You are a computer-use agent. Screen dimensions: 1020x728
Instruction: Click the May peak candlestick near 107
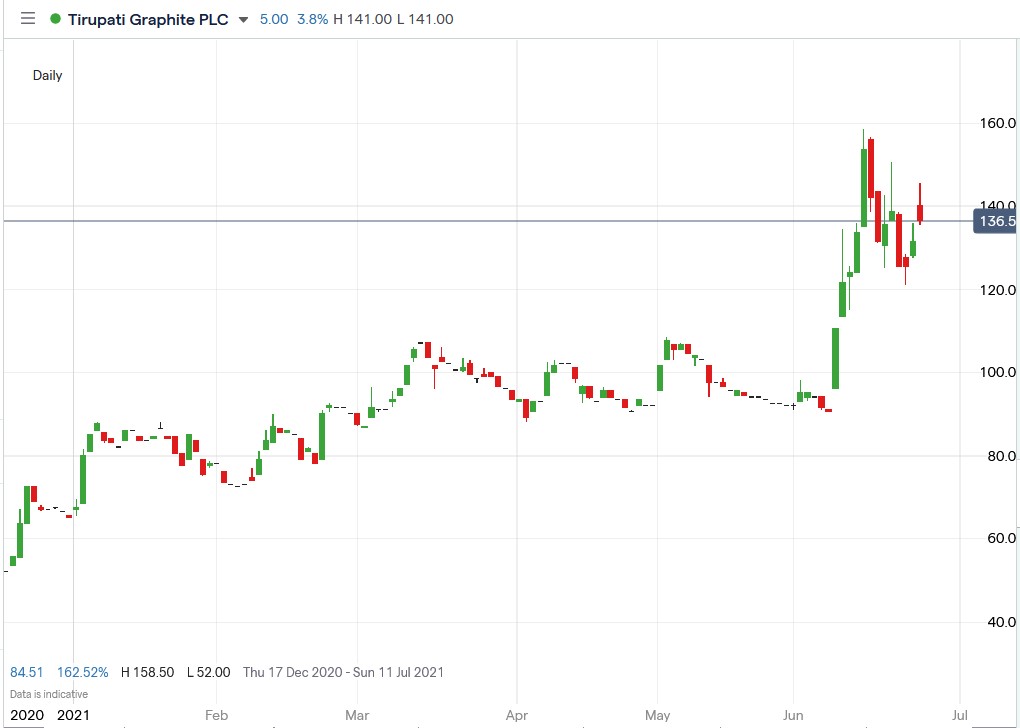pos(665,347)
